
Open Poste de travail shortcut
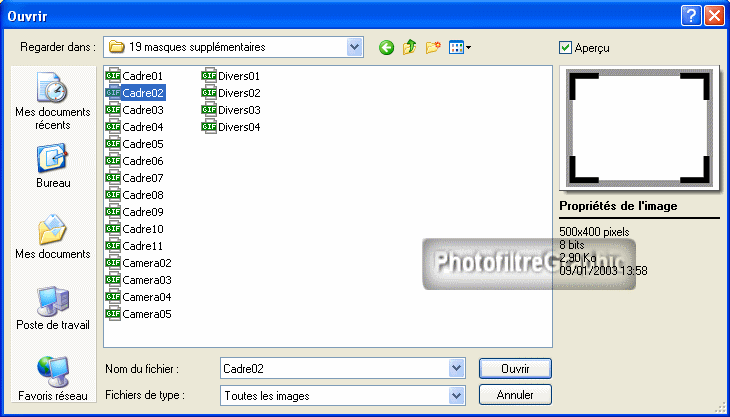[53, 308]
